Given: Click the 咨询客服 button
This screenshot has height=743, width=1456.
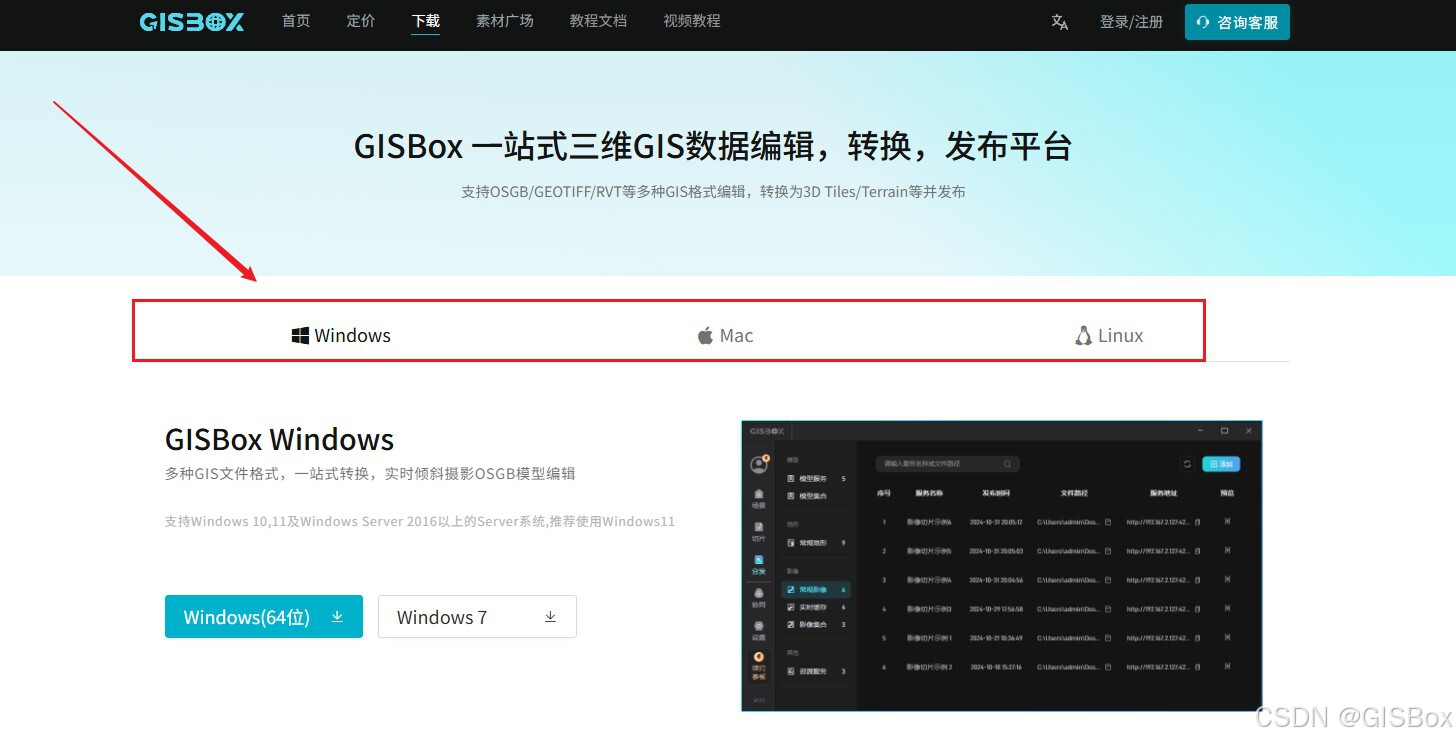Looking at the screenshot, I should pos(1237,22).
